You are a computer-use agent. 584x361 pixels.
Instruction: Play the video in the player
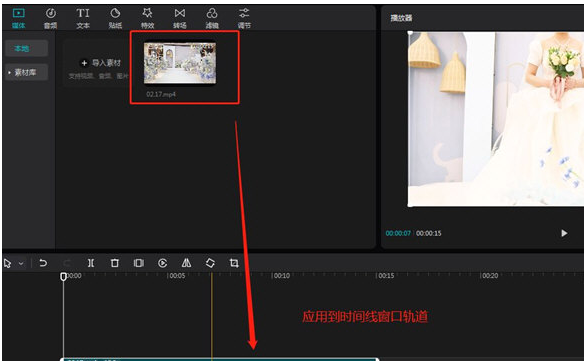[x=564, y=233]
